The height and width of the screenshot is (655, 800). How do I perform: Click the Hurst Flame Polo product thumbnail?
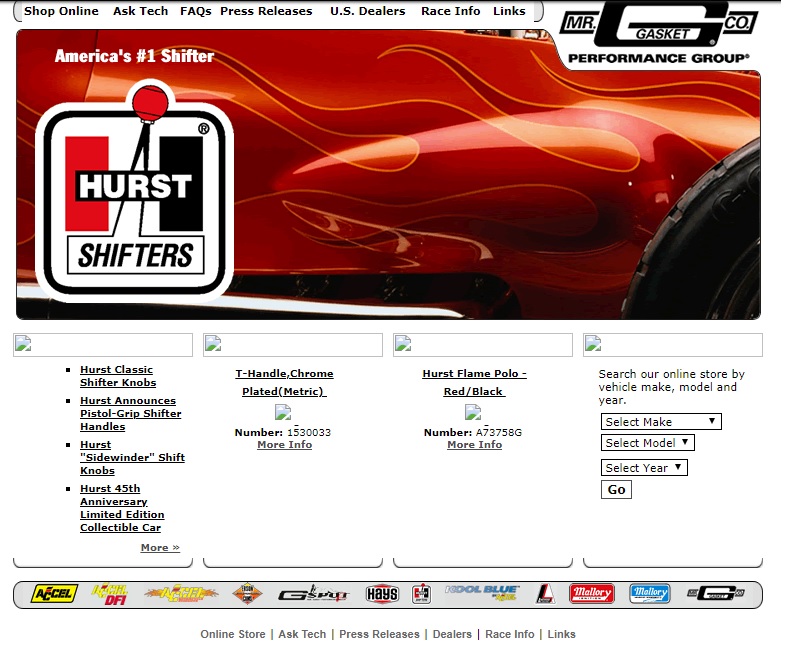473,412
